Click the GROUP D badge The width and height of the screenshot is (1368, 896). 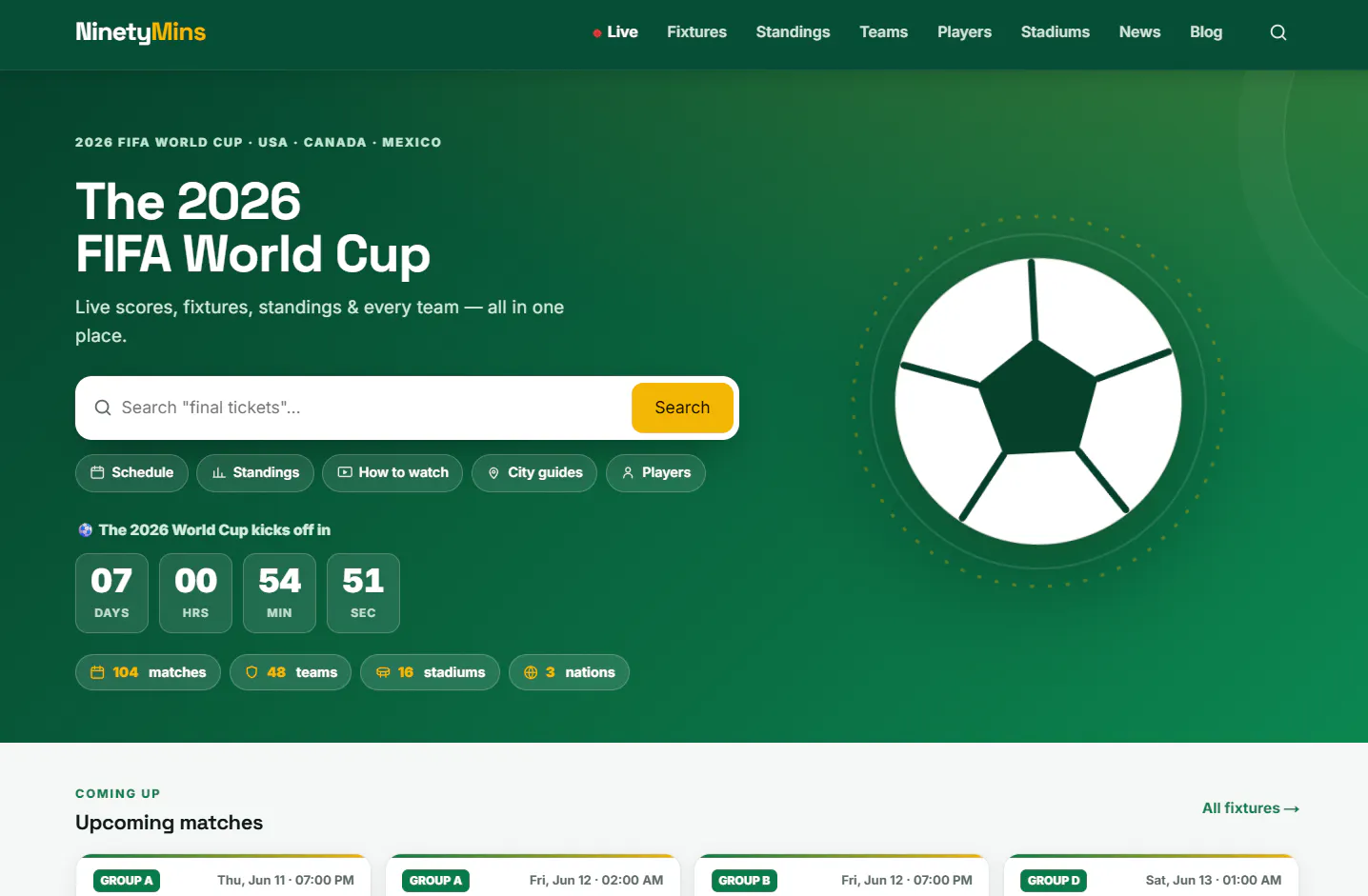[x=1054, y=881]
